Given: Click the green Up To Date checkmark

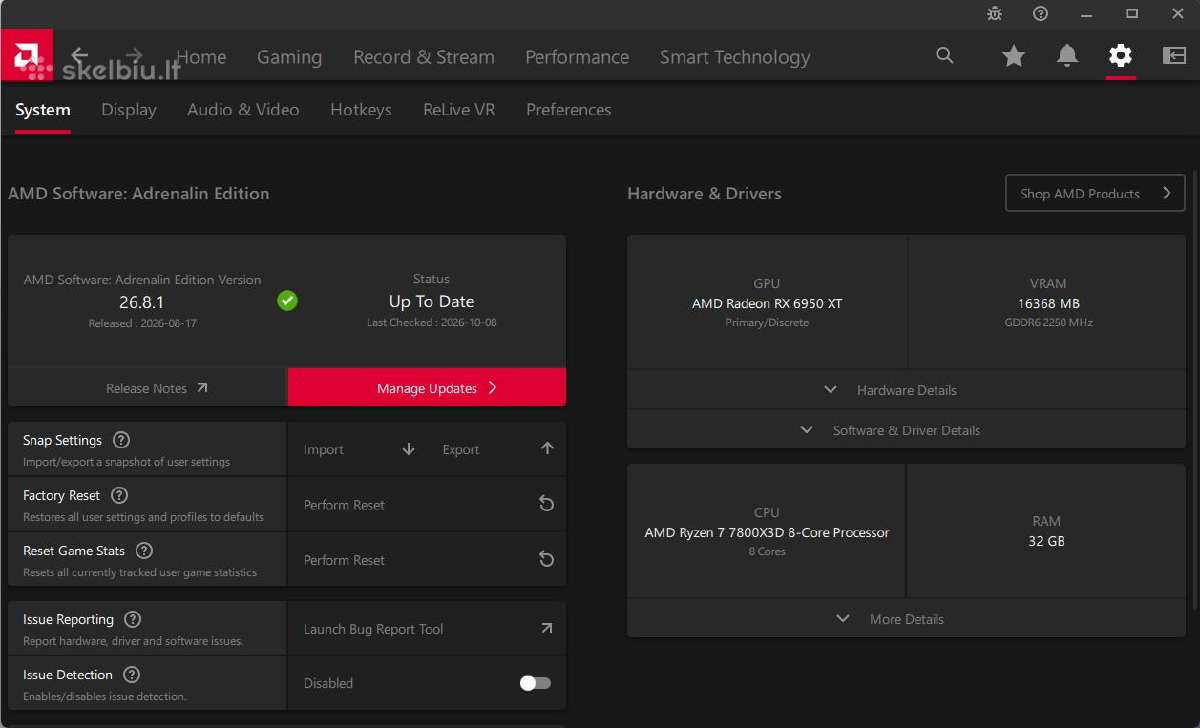Looking at the screenshot, I should [287, 300].
